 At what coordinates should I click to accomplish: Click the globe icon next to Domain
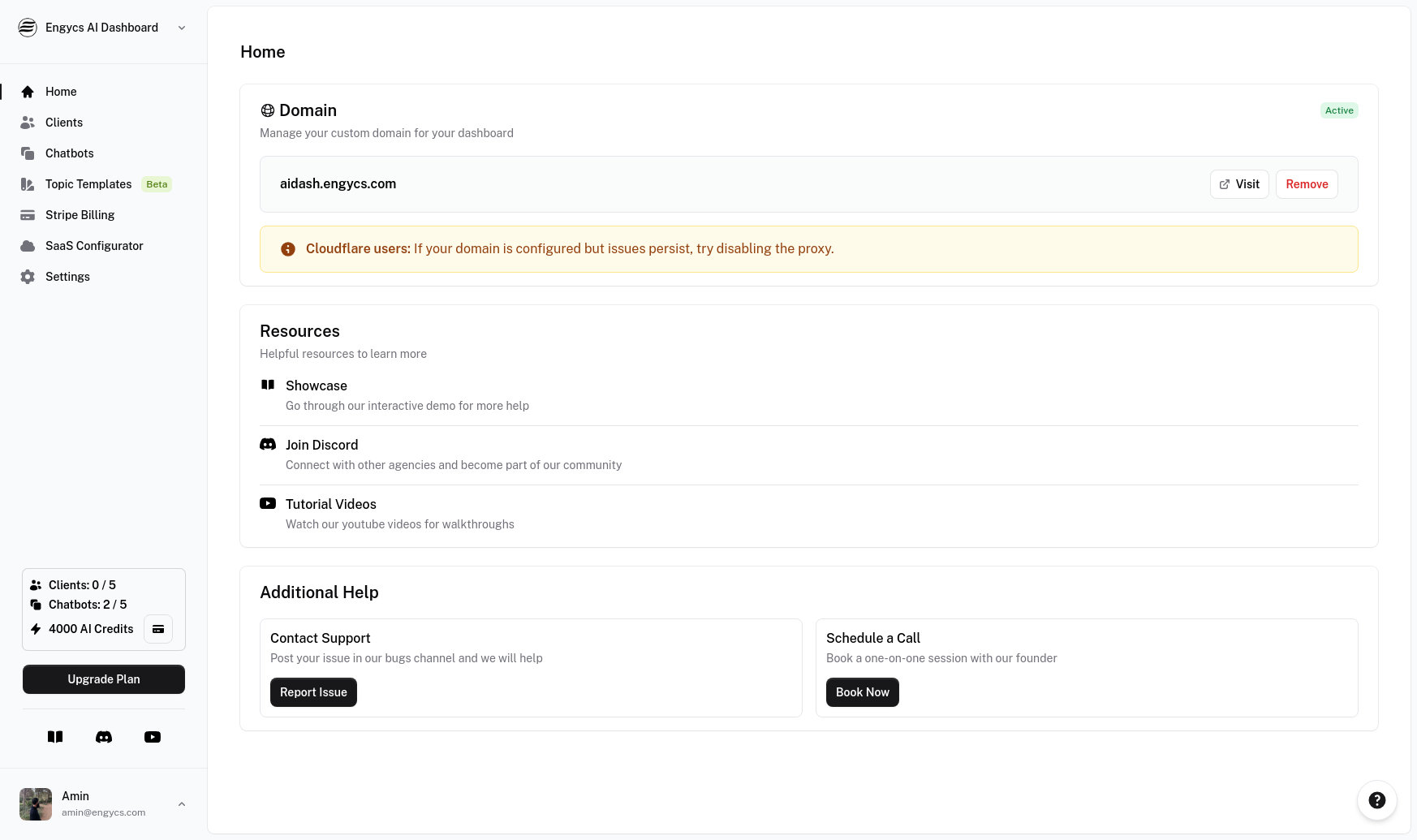(268, 110)
